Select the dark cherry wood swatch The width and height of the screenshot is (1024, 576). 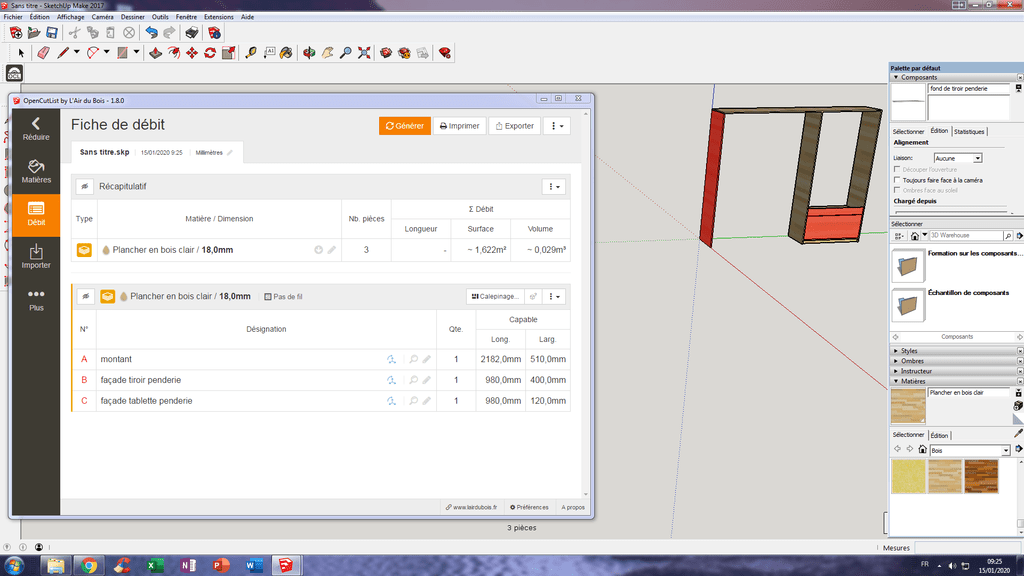coord(981,475)
